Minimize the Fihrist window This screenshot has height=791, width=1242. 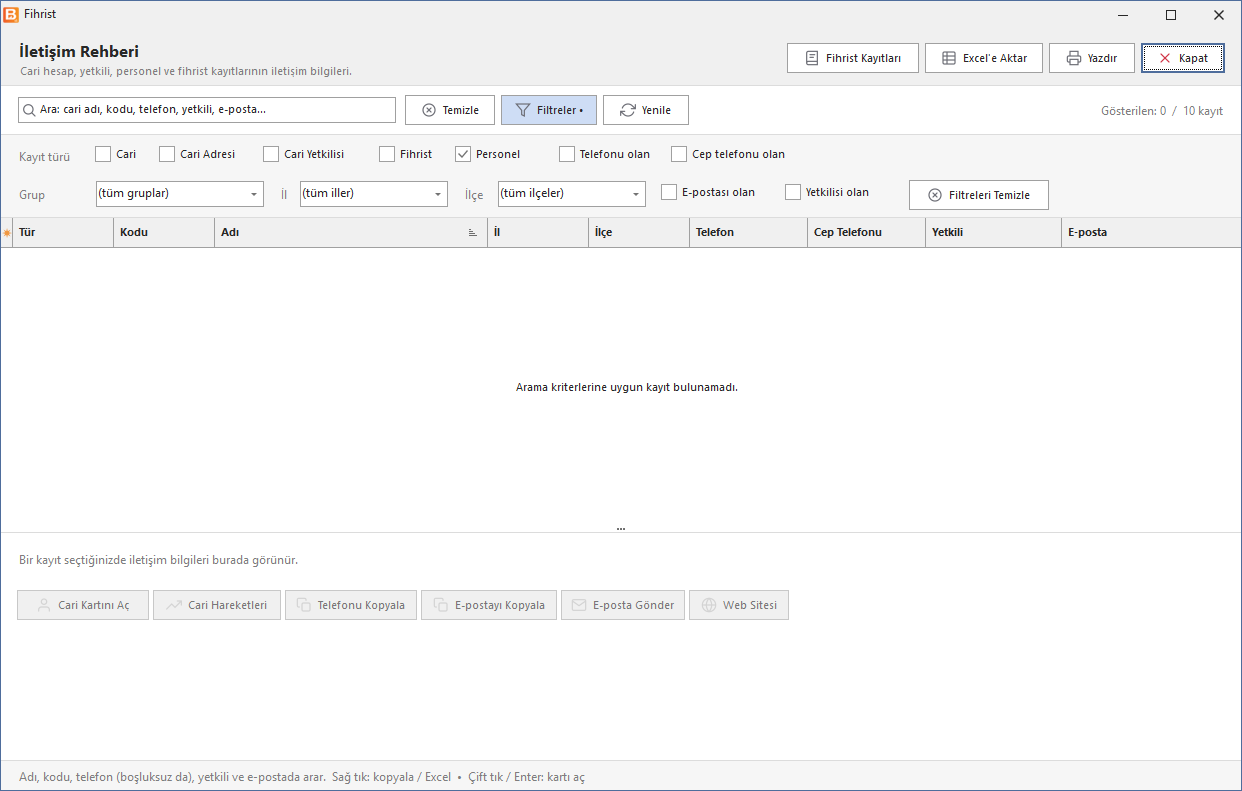(x=1124, y=14)
